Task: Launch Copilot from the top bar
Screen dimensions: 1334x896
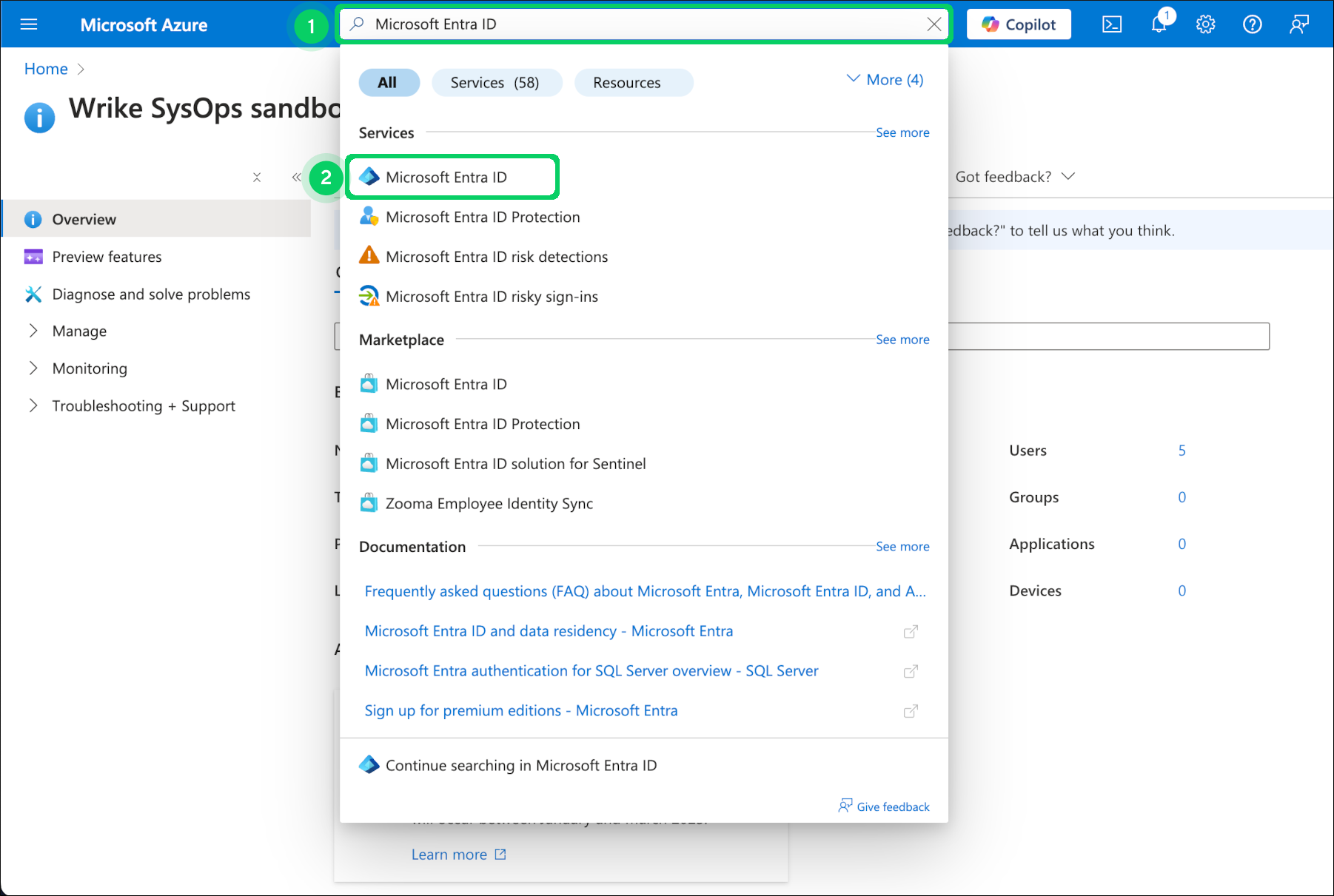Action: pyautogui.click(x=1019, y=24)
